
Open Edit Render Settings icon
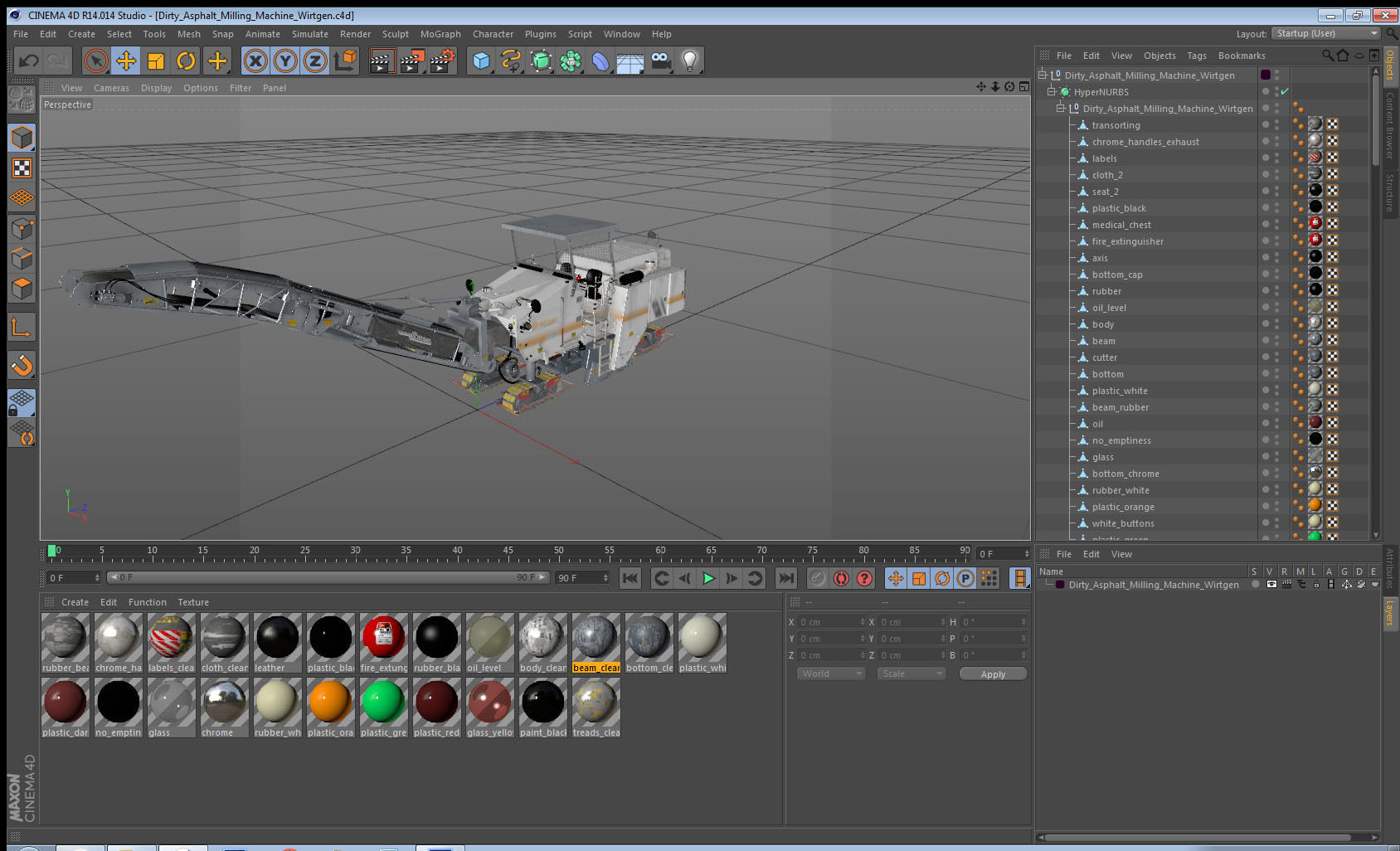pos(443,61)
